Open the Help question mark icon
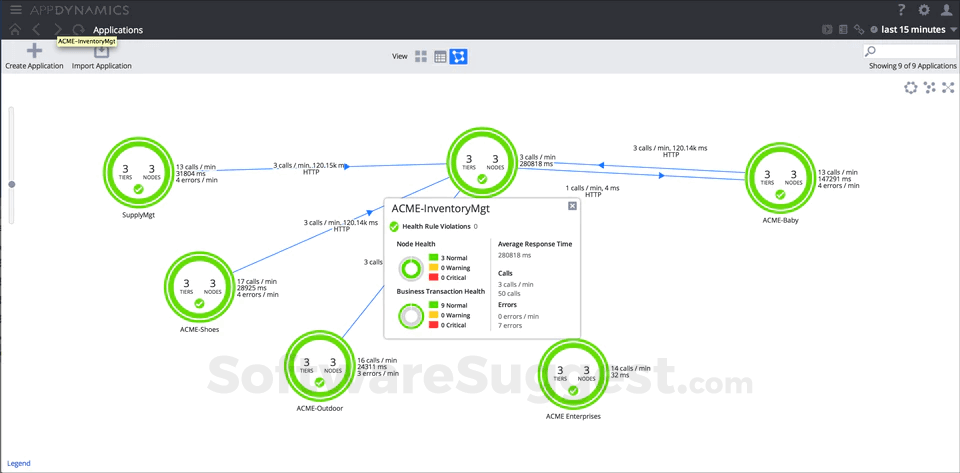Image resolution: width=960 pixels, height=473 pixels. [901, 10]
